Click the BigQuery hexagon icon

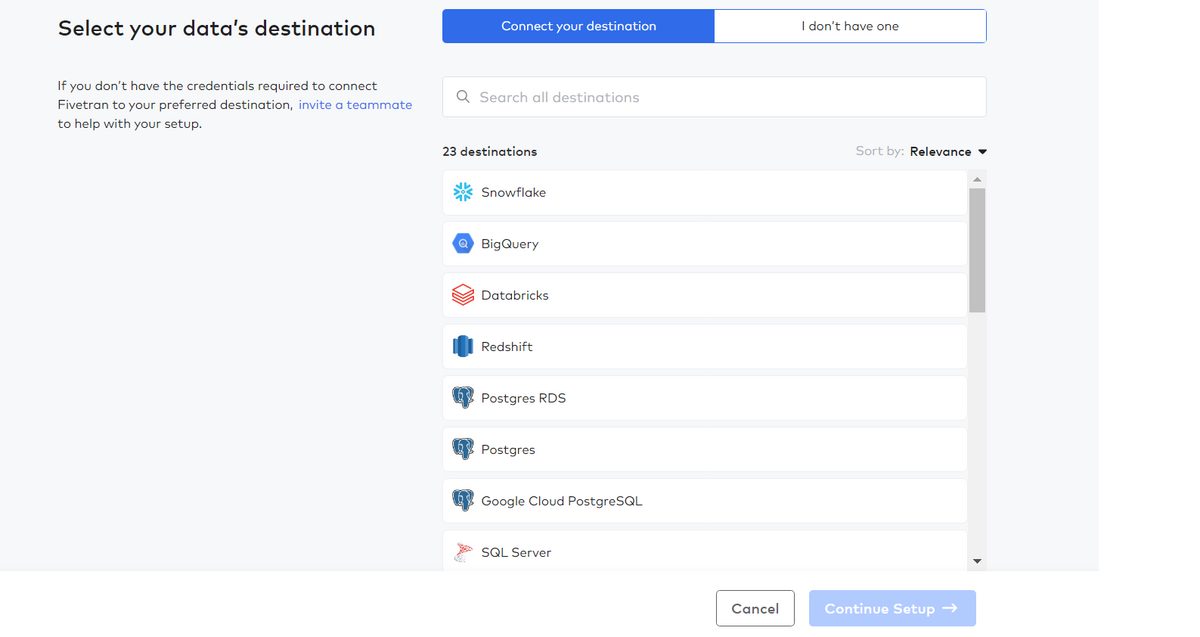click(462, 244)
